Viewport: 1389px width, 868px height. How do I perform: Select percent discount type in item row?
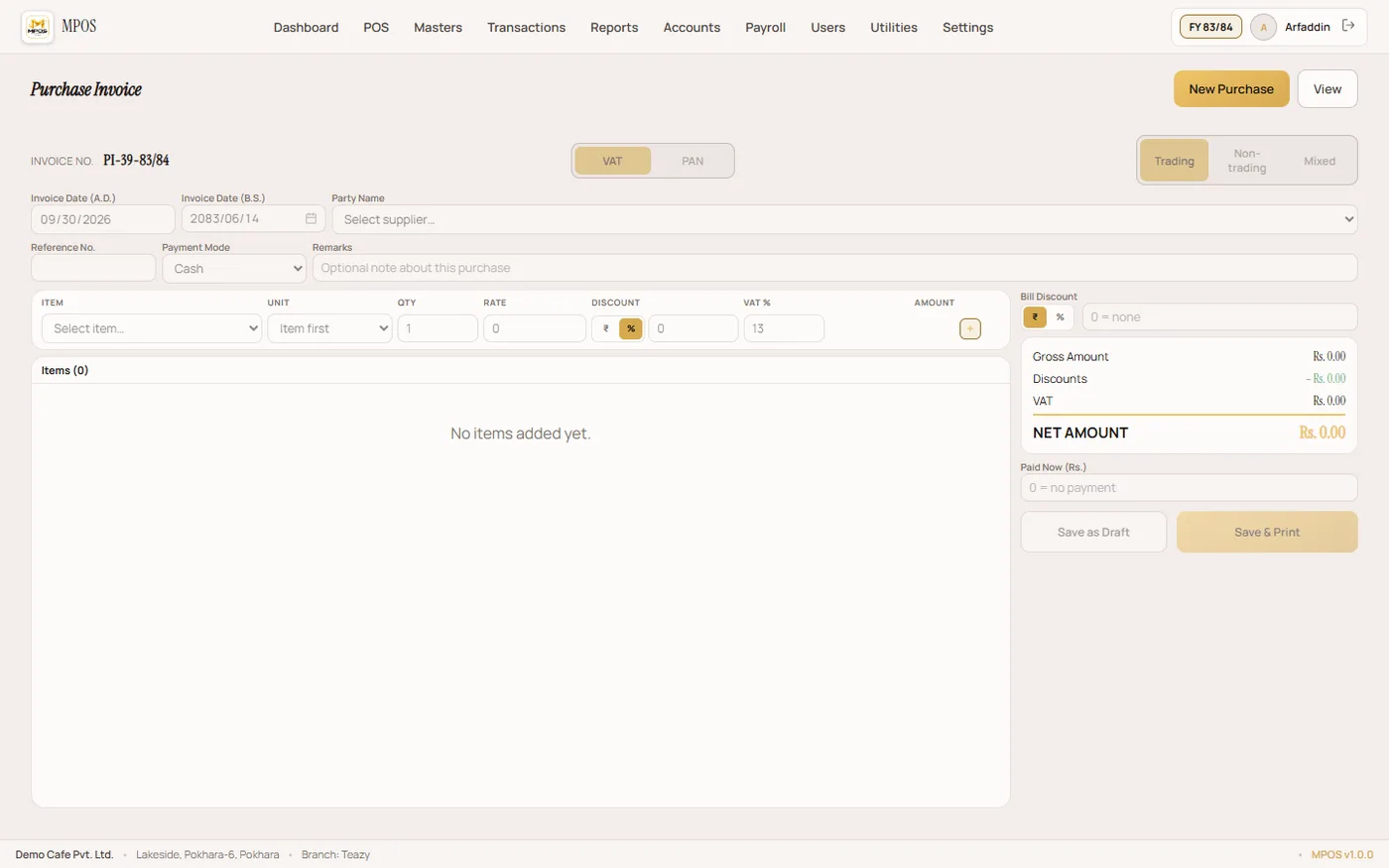[x=631, y=328]
